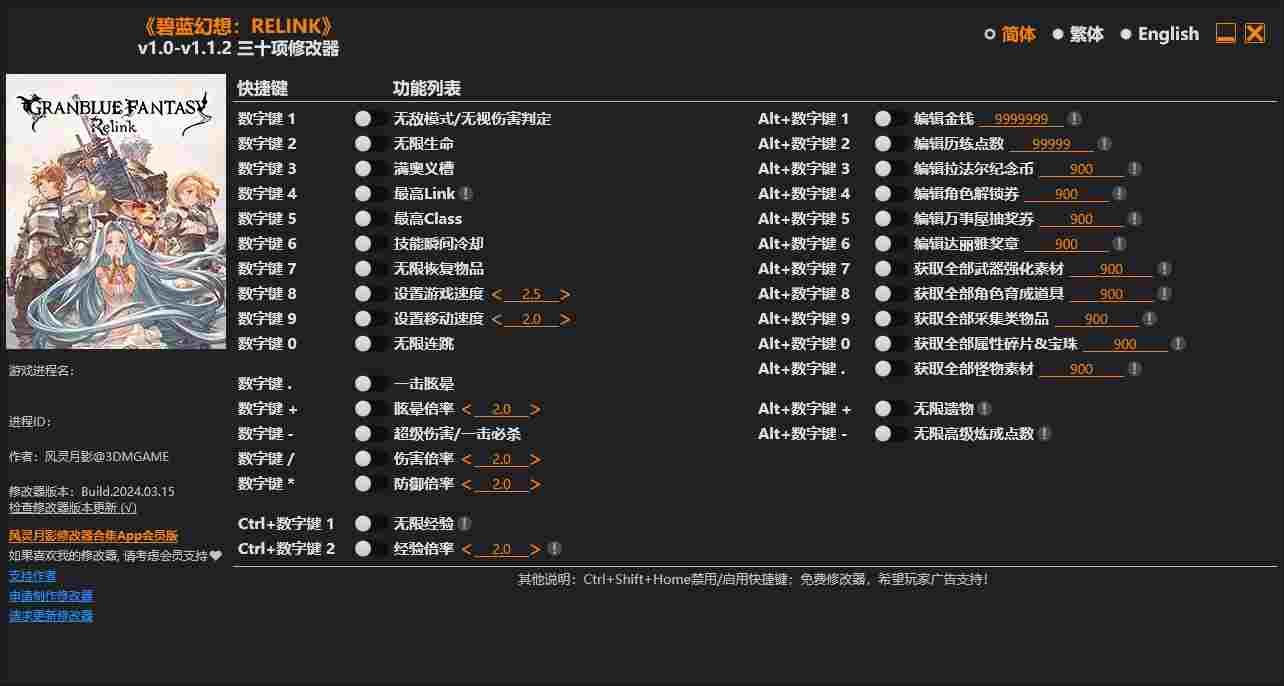The width and height of the screenshot is (1284, 686).
Task: Enable the 技能瞬间冷却 toggle
Action: click(x=371, y=244)
